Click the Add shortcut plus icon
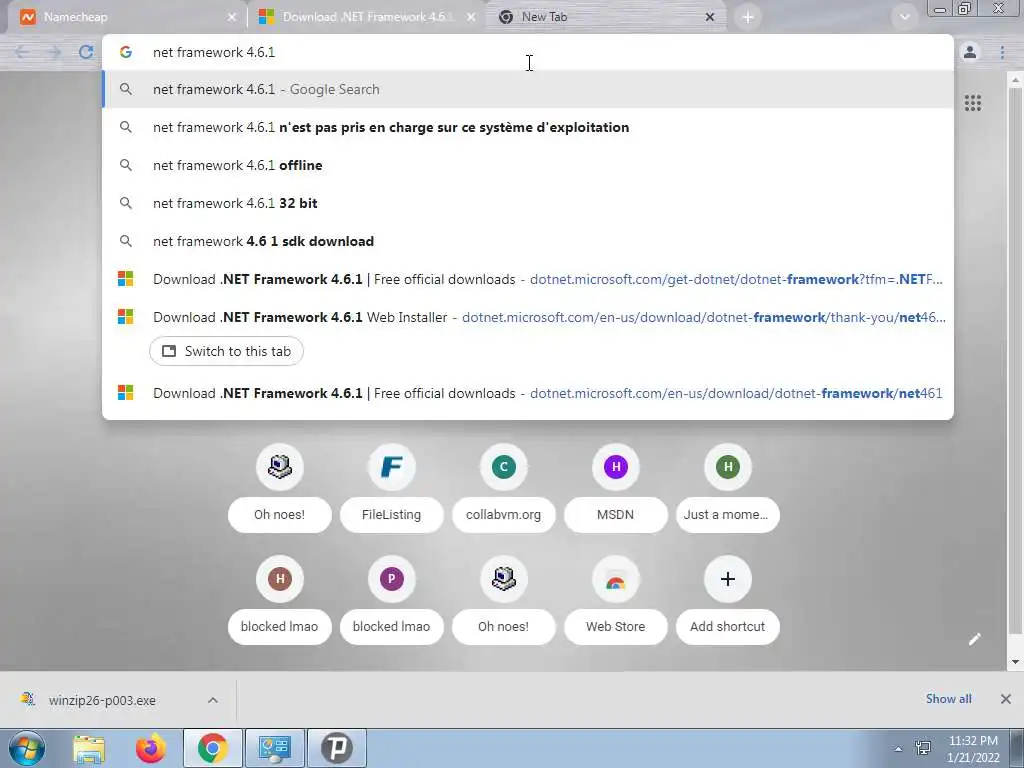1024x768 pixels. pos(728,579)
